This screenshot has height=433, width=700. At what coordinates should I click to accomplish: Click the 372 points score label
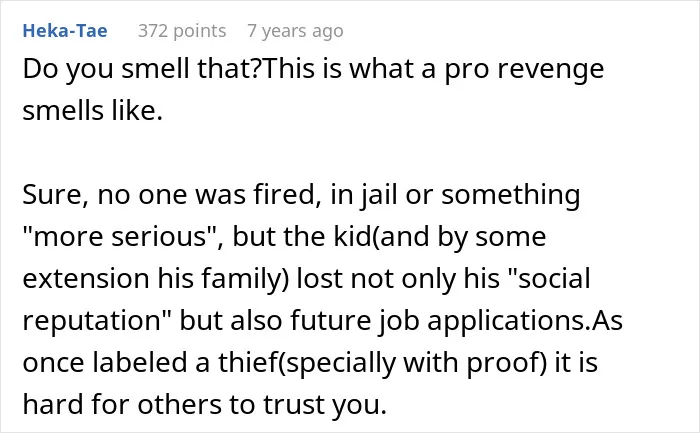(x=182, y=31)
